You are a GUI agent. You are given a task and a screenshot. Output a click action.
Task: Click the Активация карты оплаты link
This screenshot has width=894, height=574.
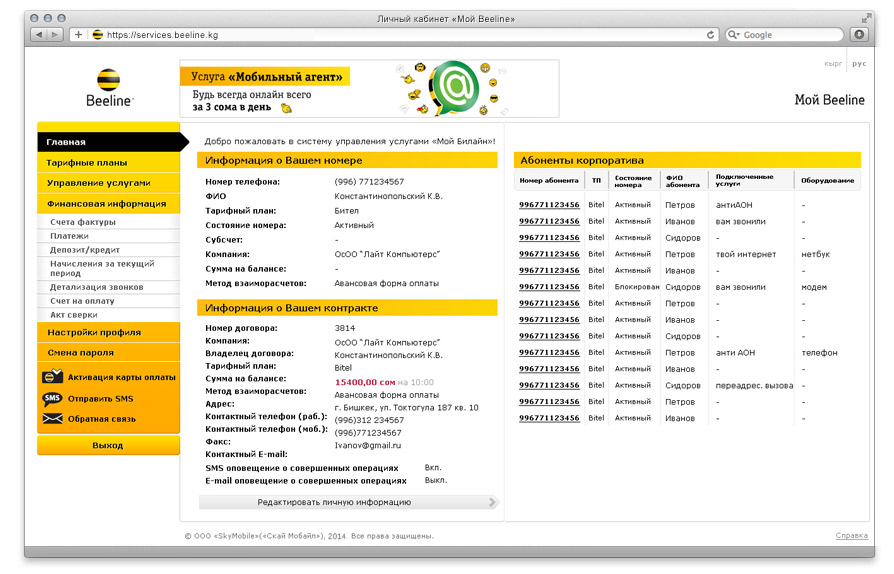[x=121, y=377]
